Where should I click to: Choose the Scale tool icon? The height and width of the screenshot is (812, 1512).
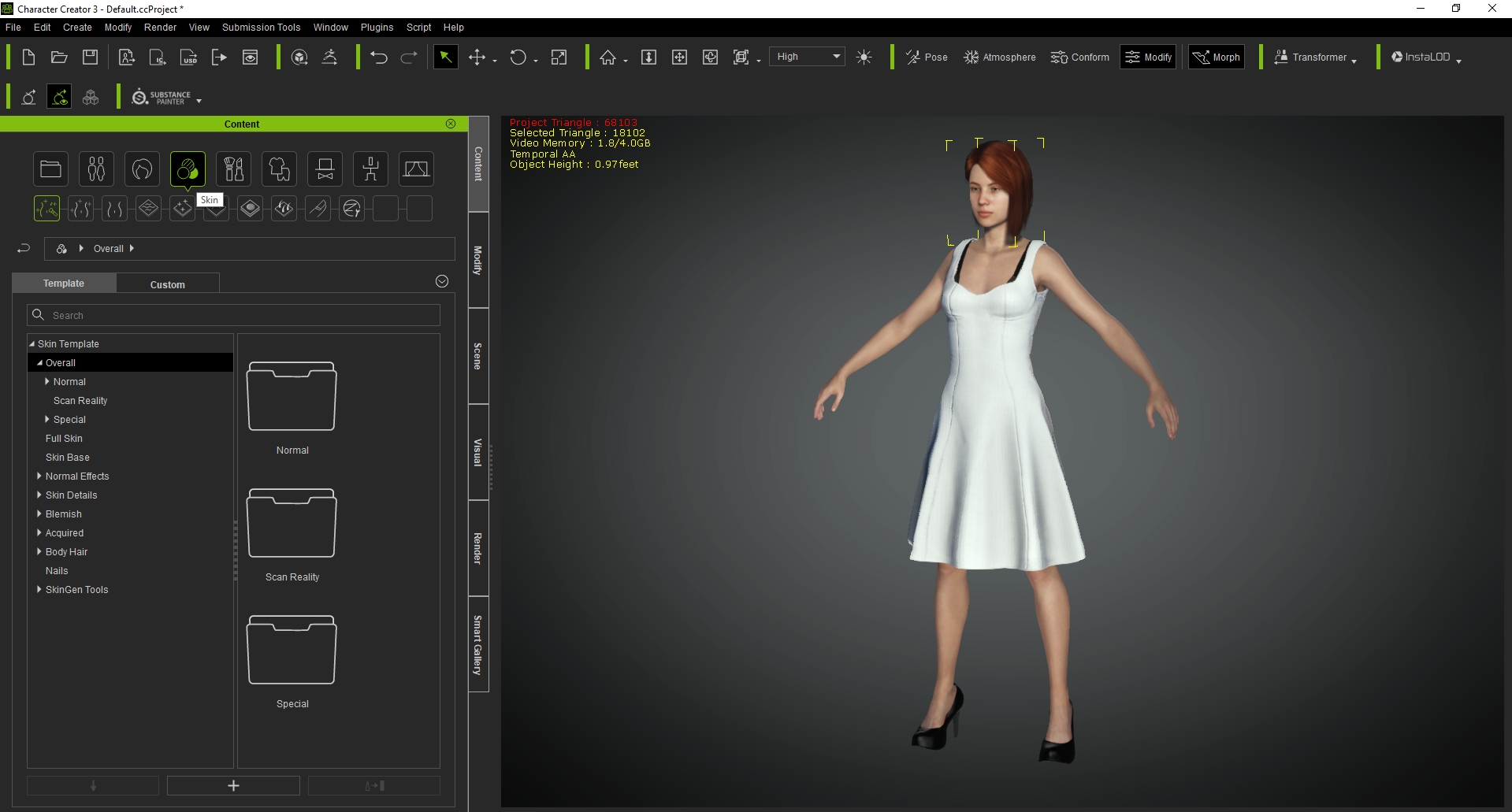559,57
